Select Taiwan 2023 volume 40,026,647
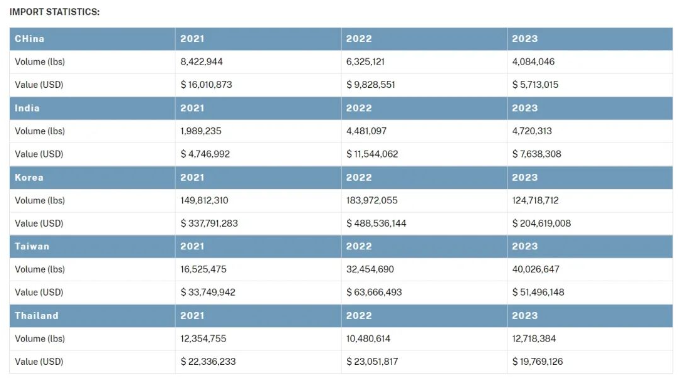 (x=536, y=269)
